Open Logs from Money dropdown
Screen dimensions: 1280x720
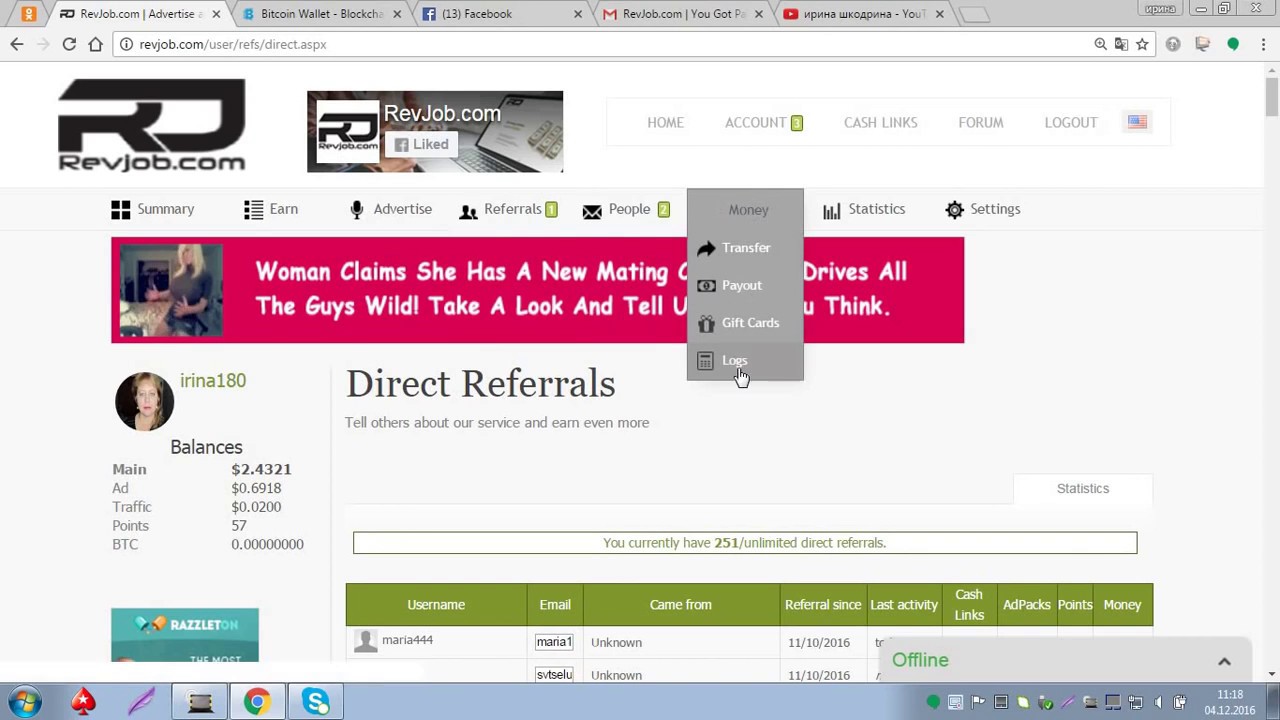pyautogui.click(x=734, y=361)
